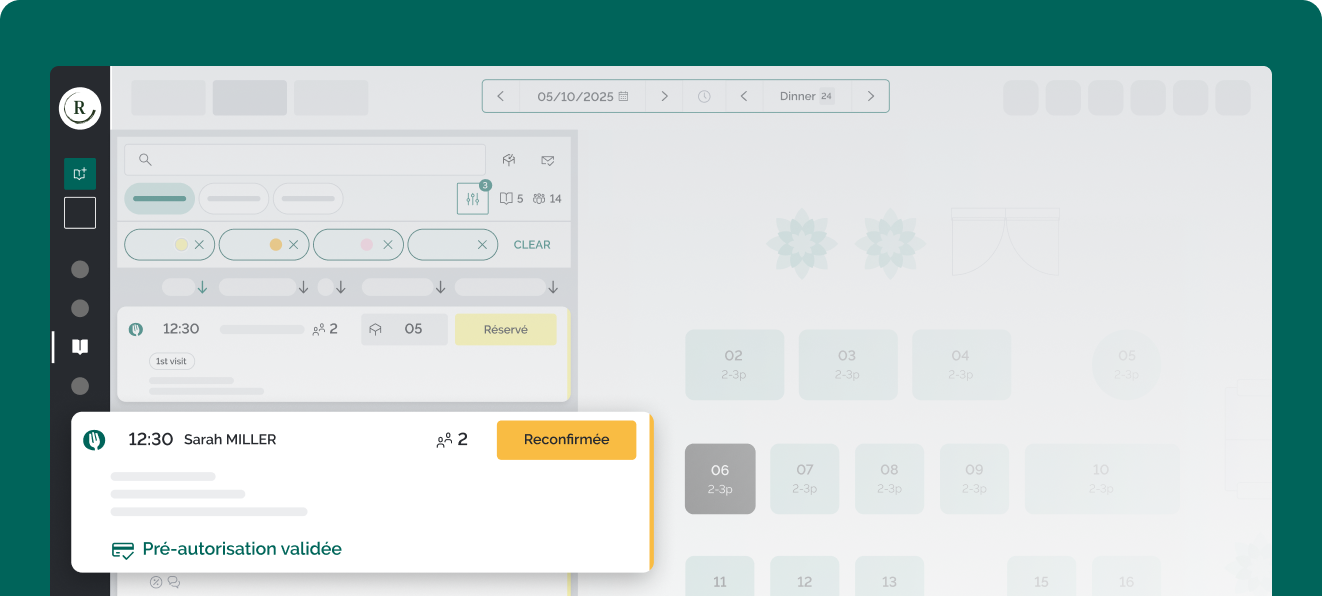This screenshot has width=1322, height=596.
Task: Open date picker showing 05/10/2025
Action: (x=583, y=96)
